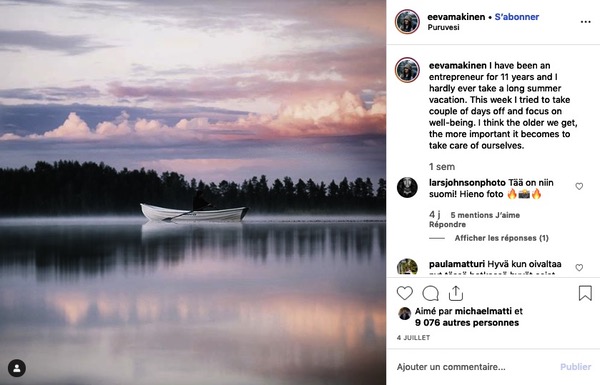View 5 mentions J'aime on comment
600x385 pixels.
point(485,215)
